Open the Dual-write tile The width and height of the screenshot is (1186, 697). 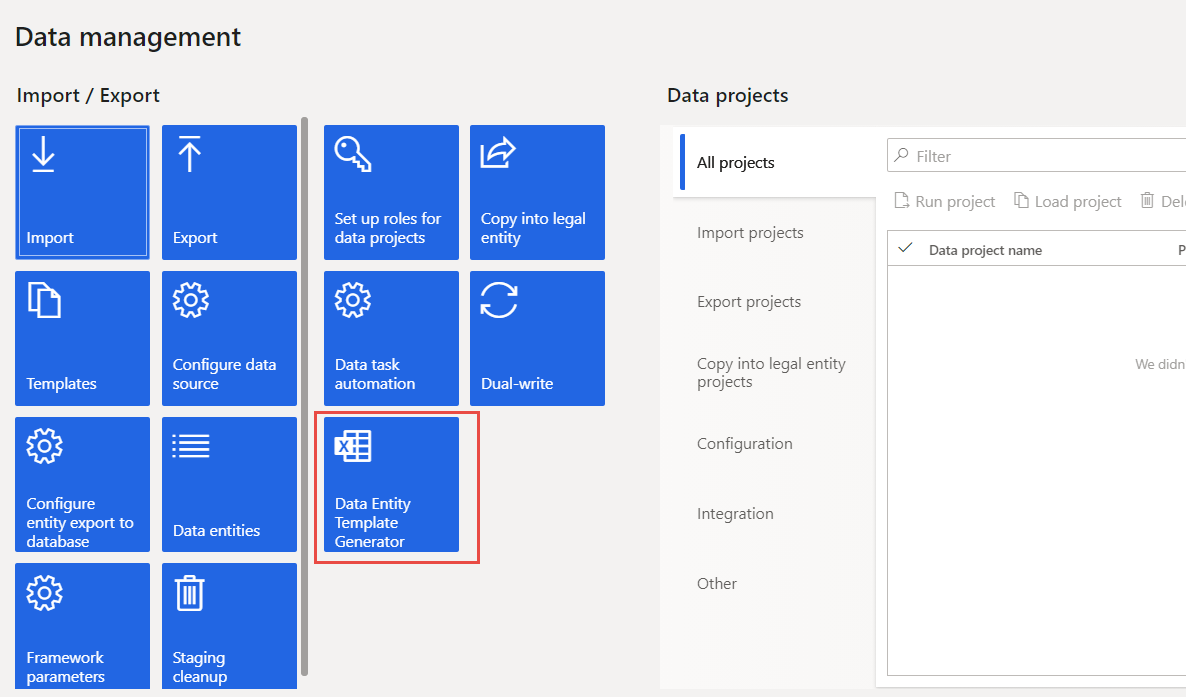coord(537,338)
